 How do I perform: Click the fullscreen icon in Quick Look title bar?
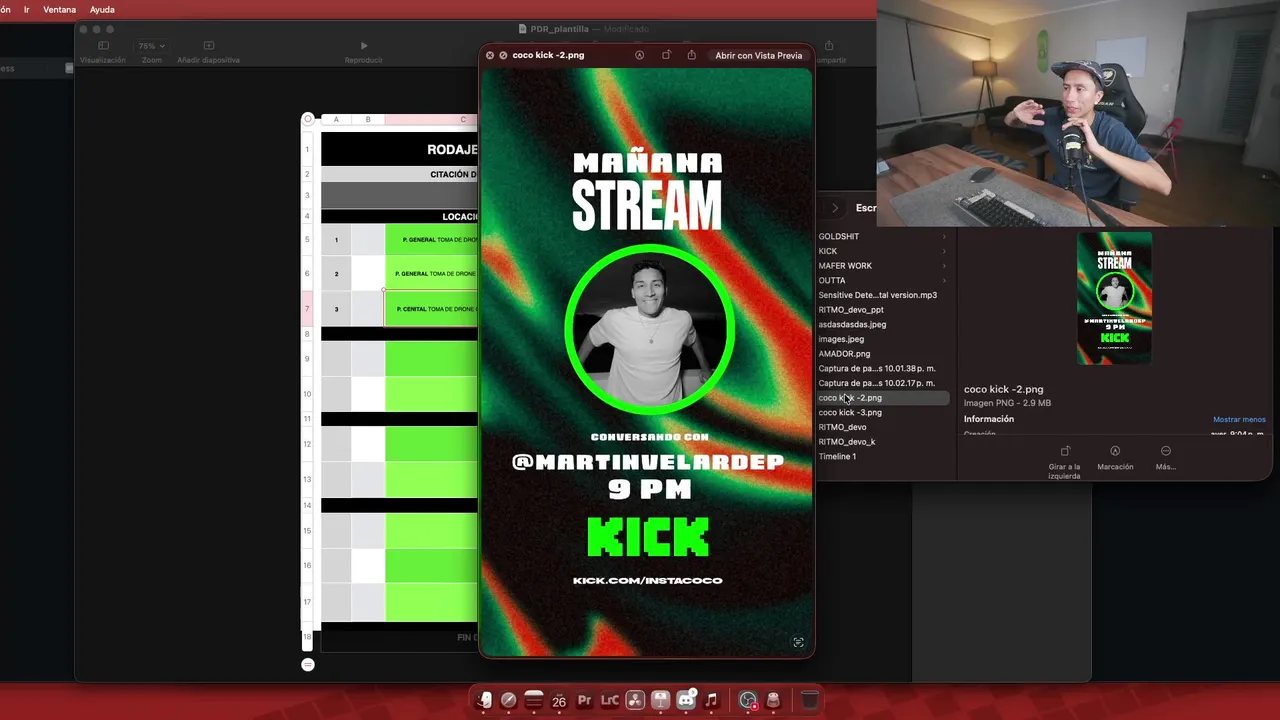503,55
